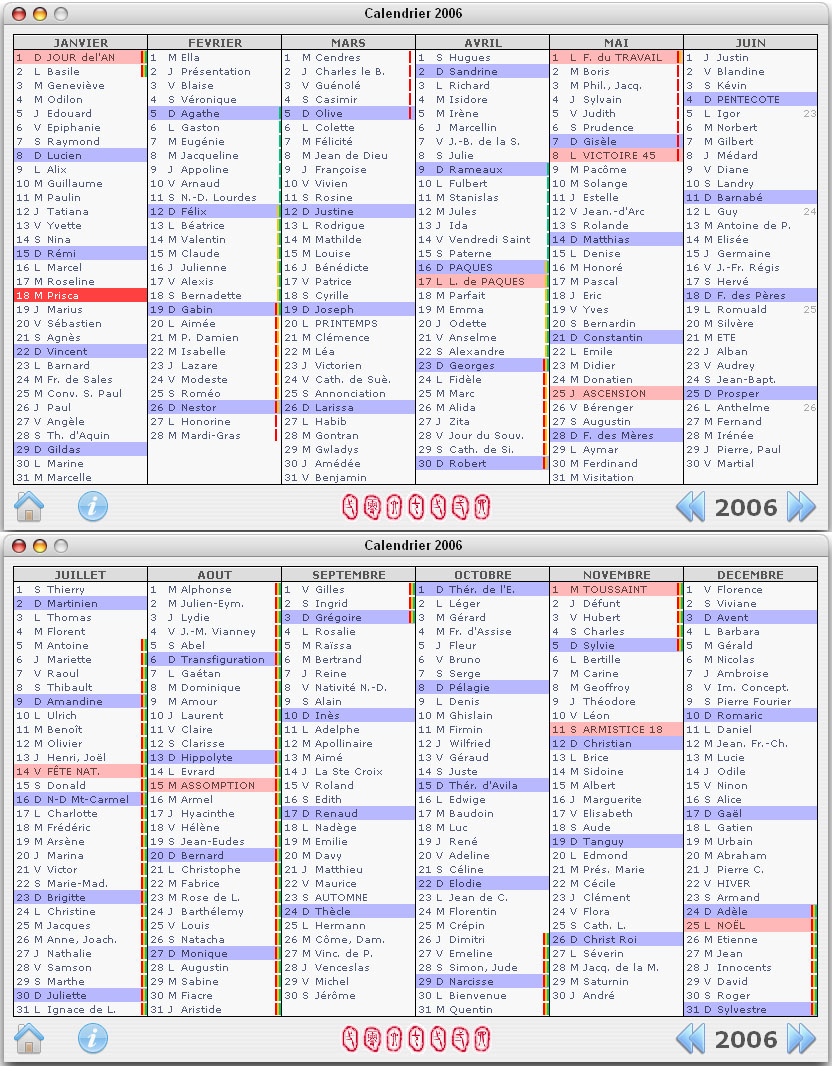Select the OCTOBRE month header

(x=482, y=575)
